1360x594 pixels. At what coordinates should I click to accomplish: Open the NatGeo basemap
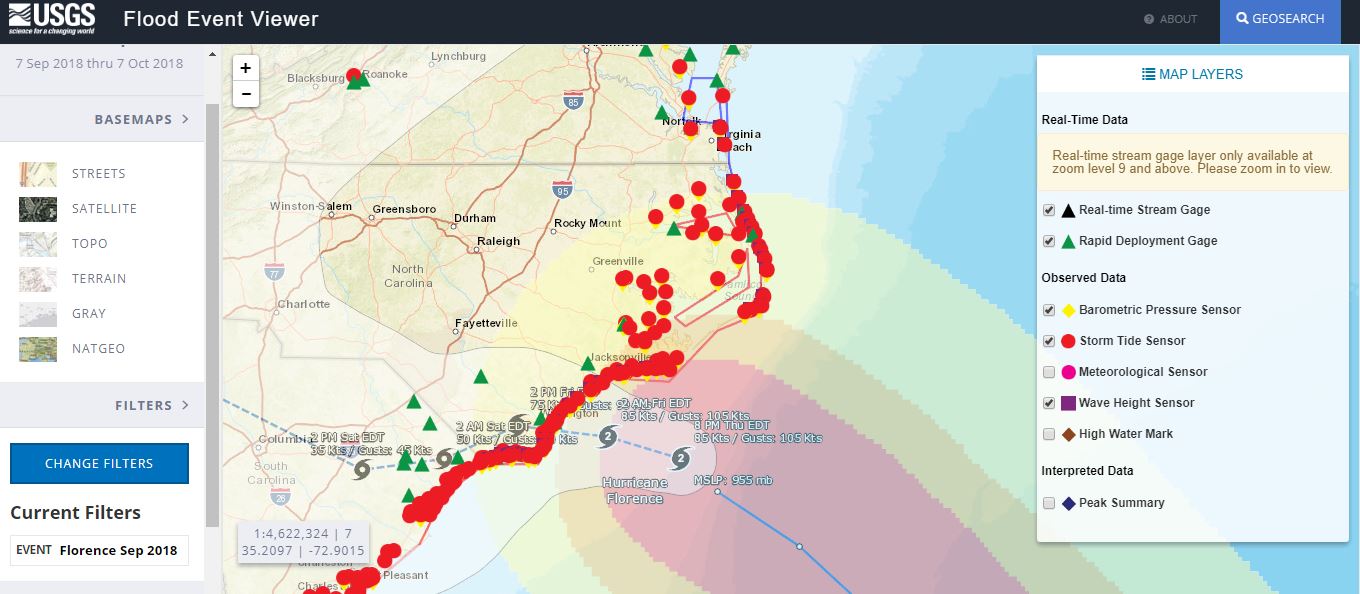tap(37, 348)
